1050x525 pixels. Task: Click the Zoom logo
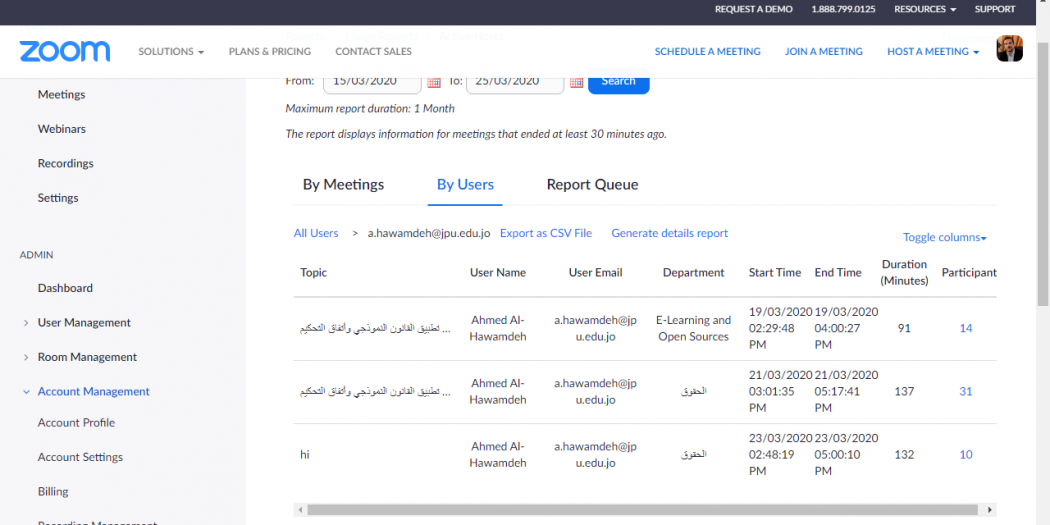[65, 52]
